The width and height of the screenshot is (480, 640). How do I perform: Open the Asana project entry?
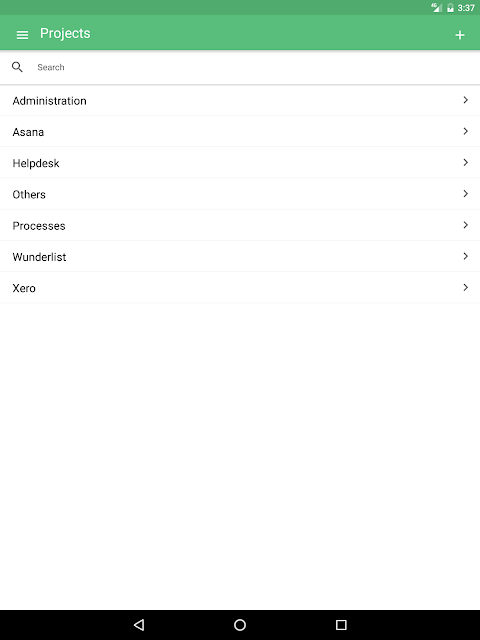click(240, 131)
